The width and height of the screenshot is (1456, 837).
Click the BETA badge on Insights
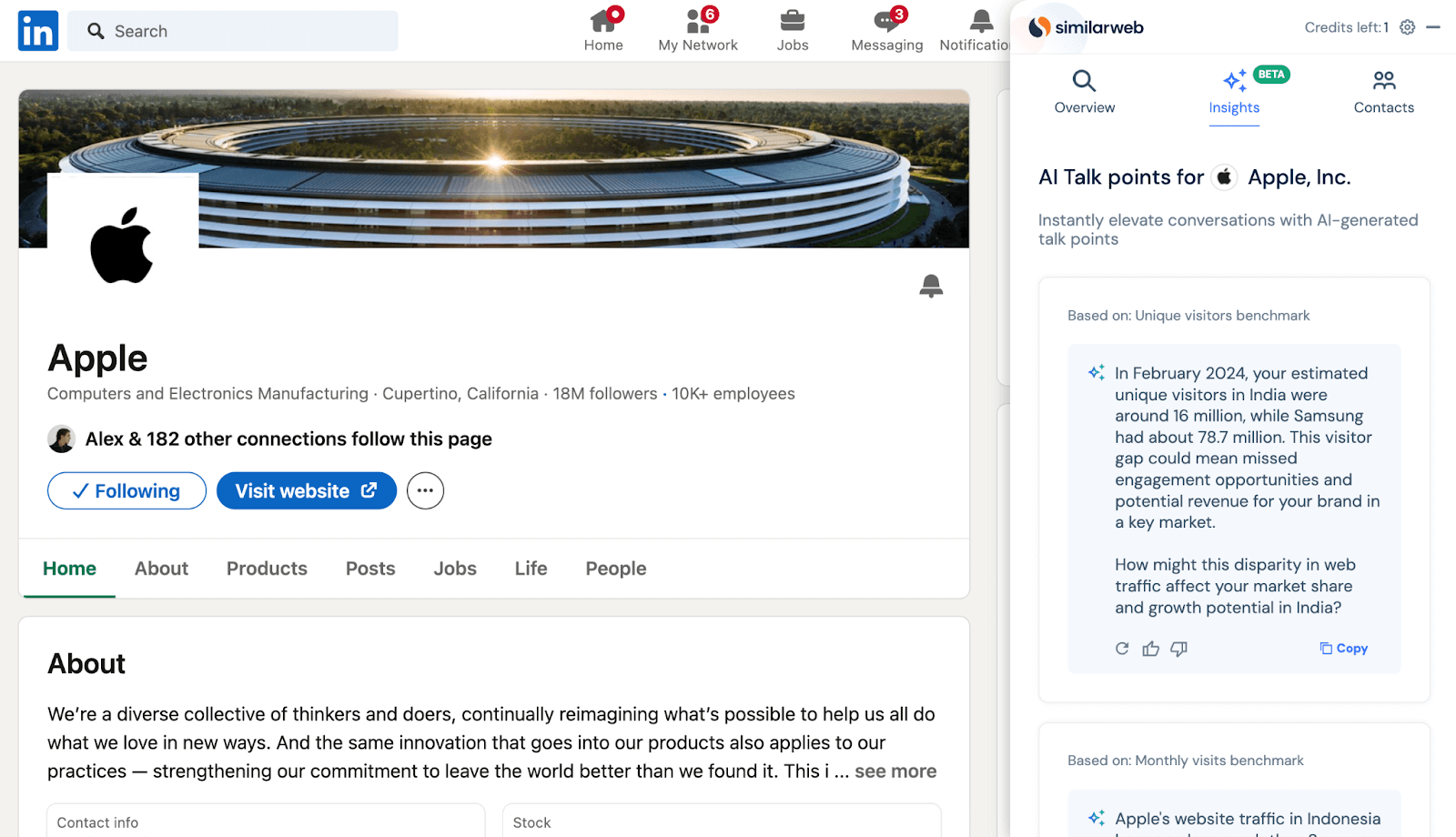coord(1271,75)
